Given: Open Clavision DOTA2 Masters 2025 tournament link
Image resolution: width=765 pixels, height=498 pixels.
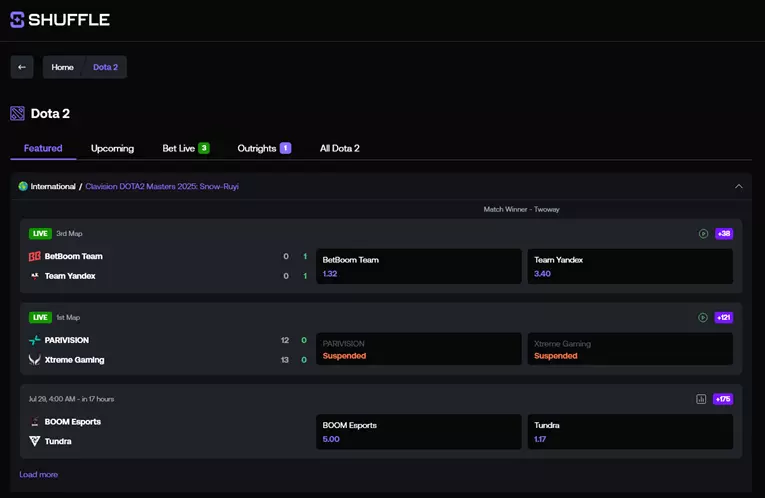Looking at the screenshot, I should coord(162,186).
